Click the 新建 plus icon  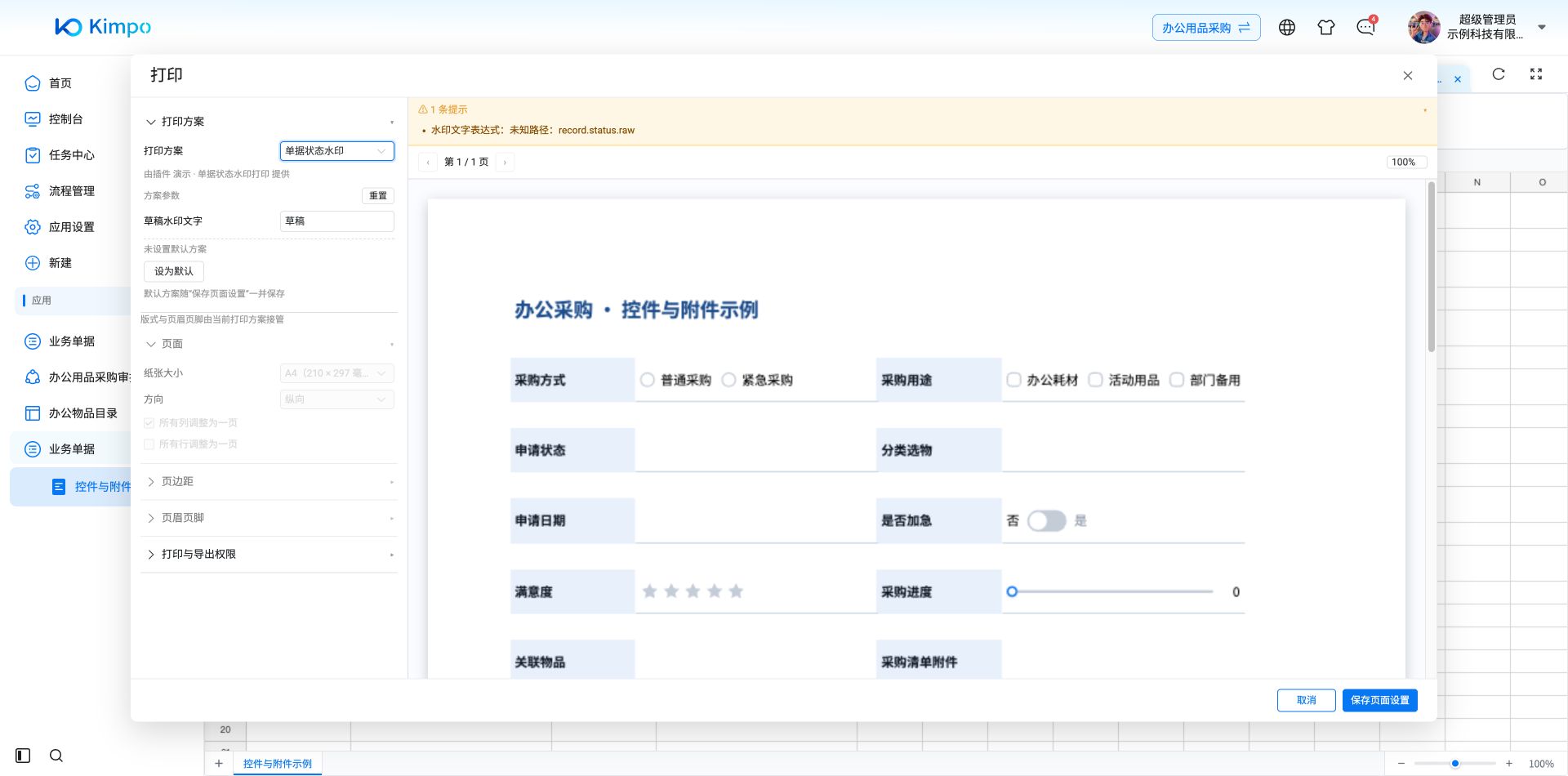33,263
